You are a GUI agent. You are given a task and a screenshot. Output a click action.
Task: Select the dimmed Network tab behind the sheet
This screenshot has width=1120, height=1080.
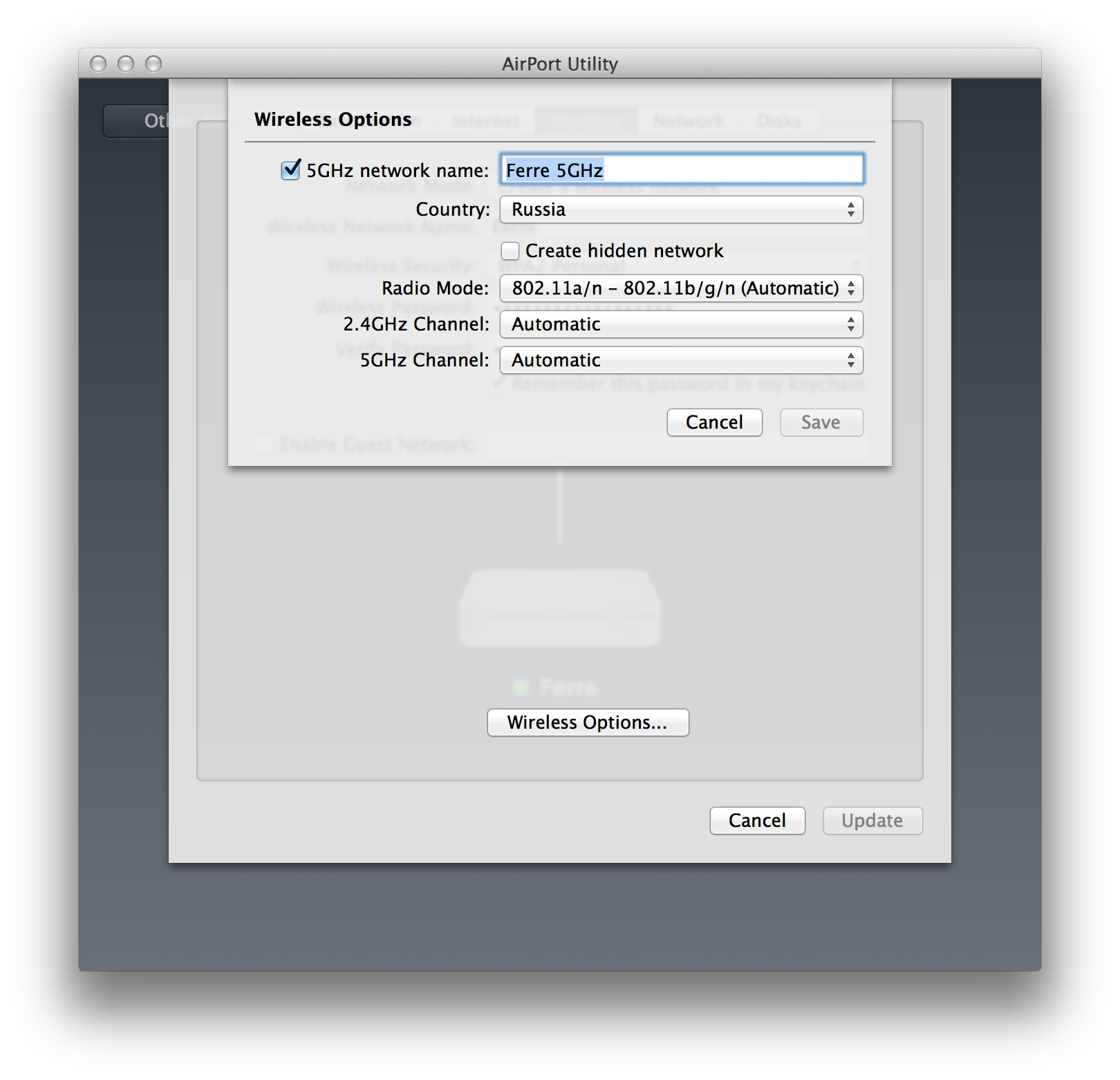coord(689,121)
